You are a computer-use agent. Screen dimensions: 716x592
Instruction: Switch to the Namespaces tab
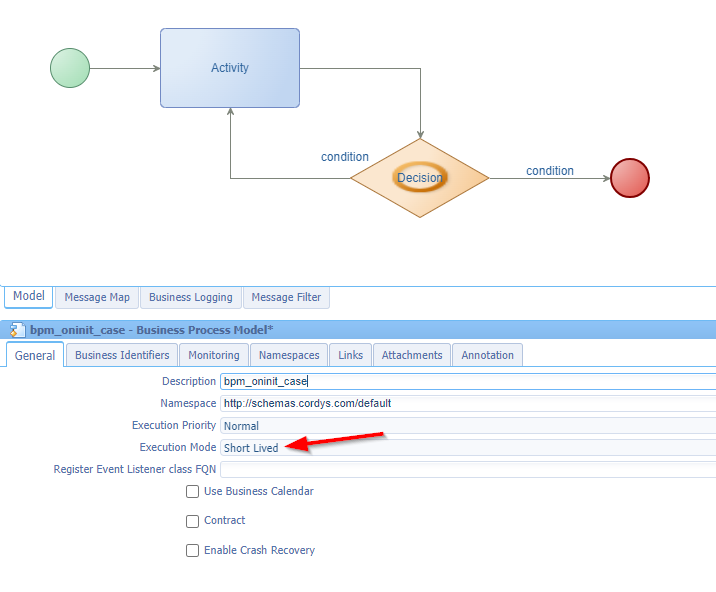[x=289, y=355]
